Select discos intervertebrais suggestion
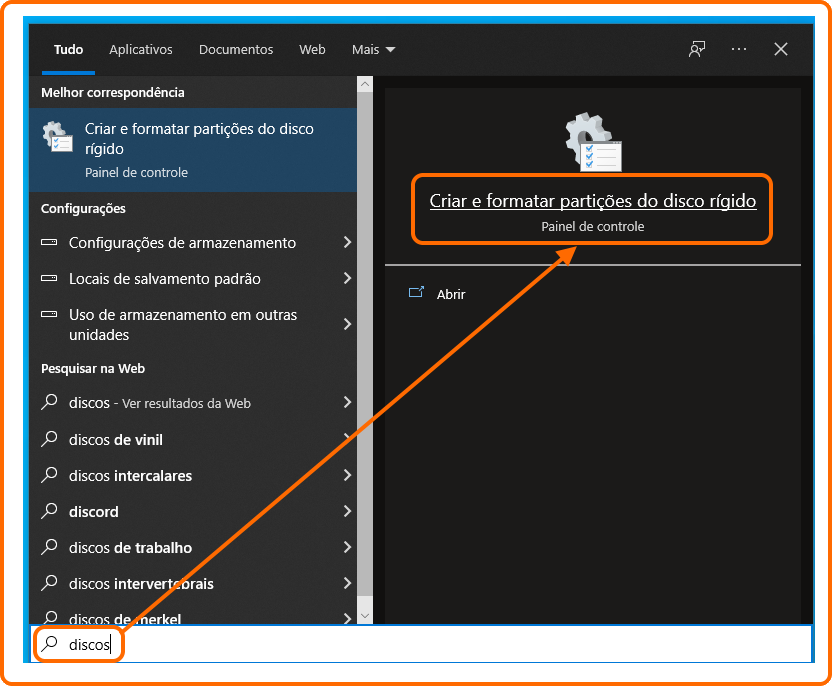 193,583
